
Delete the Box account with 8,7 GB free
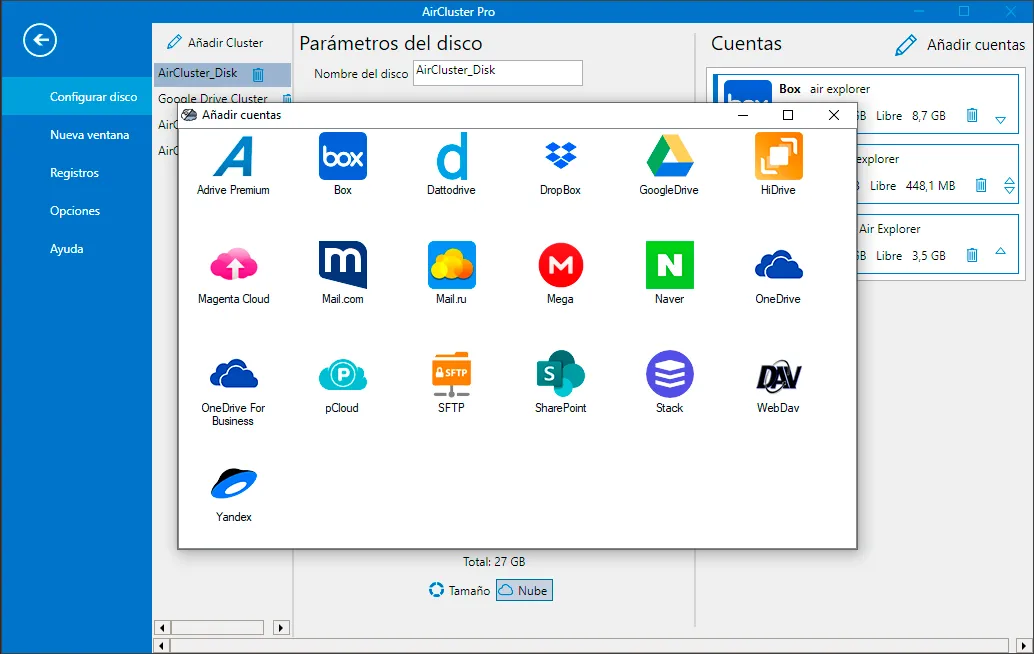pyautogui.click(x=972, y=115)
